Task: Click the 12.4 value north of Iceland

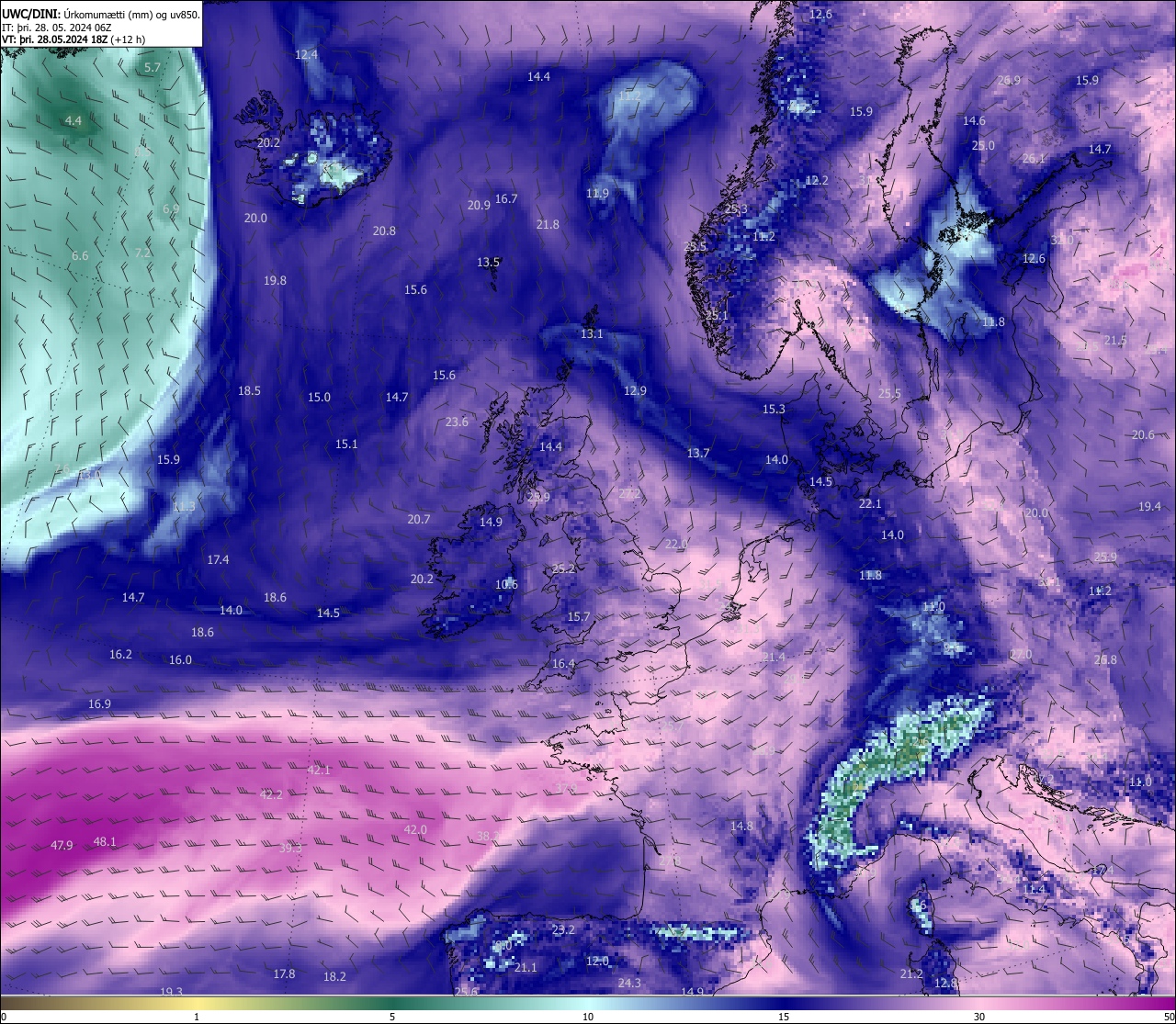Action: pos(306,54)
